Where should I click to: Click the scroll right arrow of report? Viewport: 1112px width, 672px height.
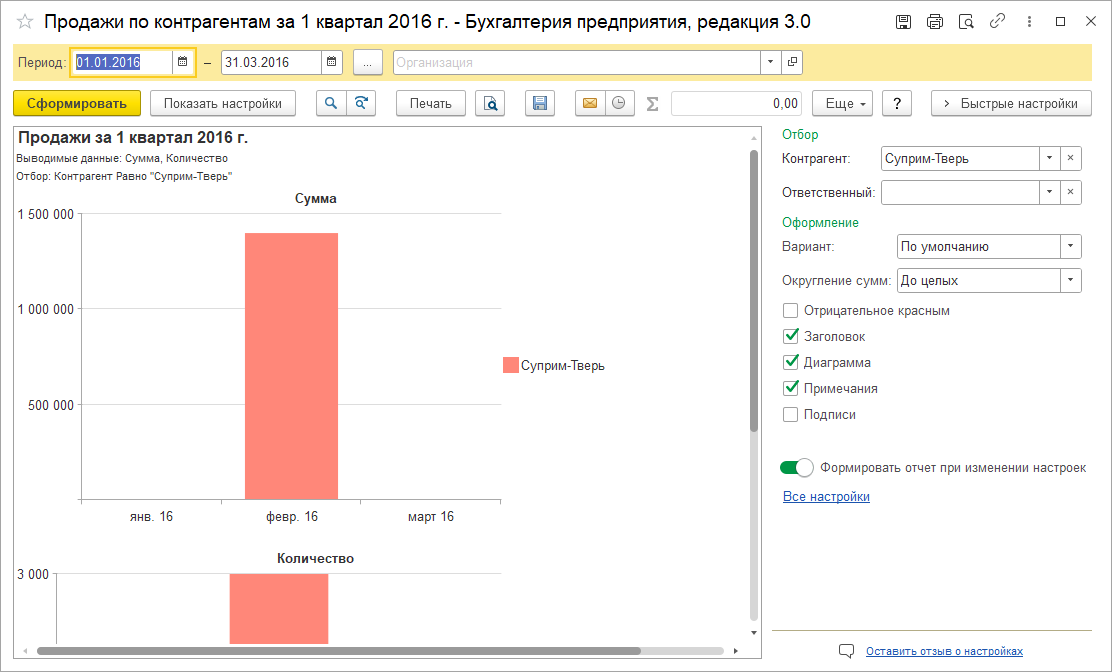[x=735, y=651]
